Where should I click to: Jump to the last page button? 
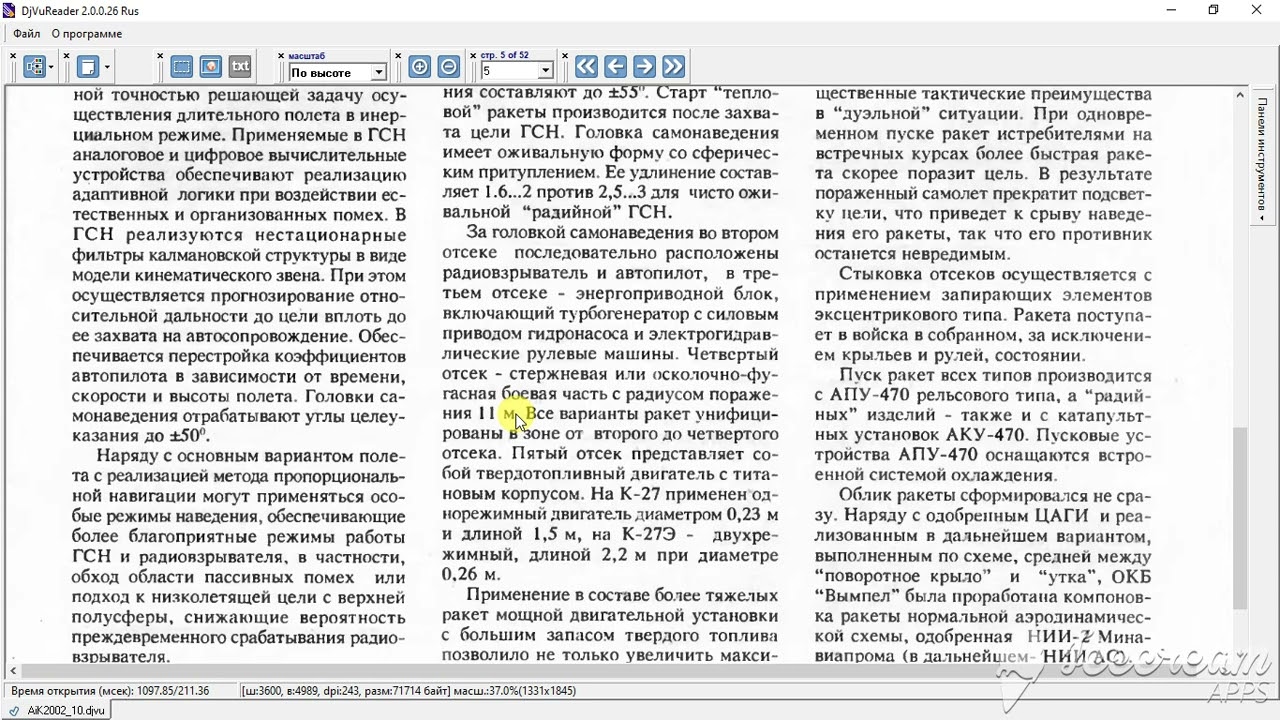click(673, 67)
